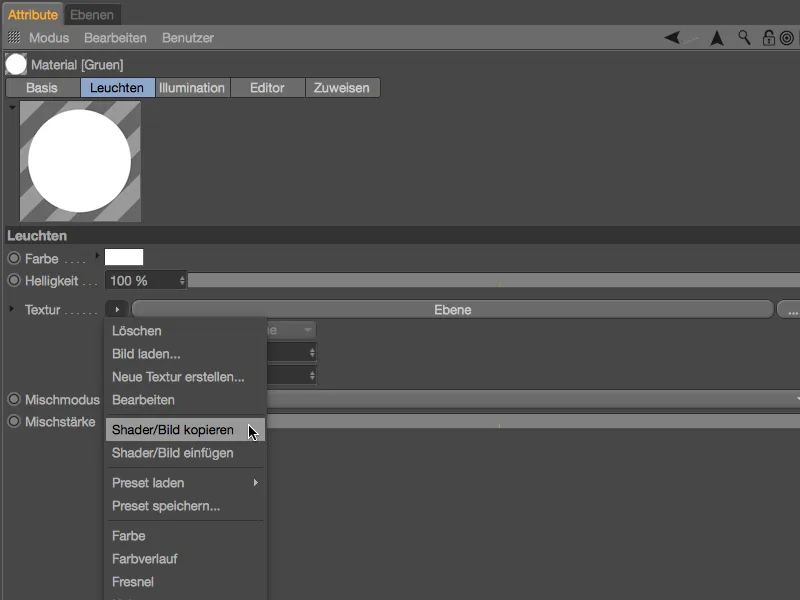
Task: Expand the Farbe color triangle
Action: 97,255
